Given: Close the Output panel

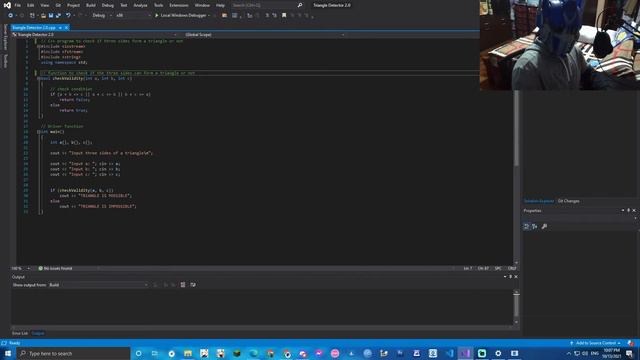Looking at the screenshot, I should pyautogui.click(x=516, y=277).
